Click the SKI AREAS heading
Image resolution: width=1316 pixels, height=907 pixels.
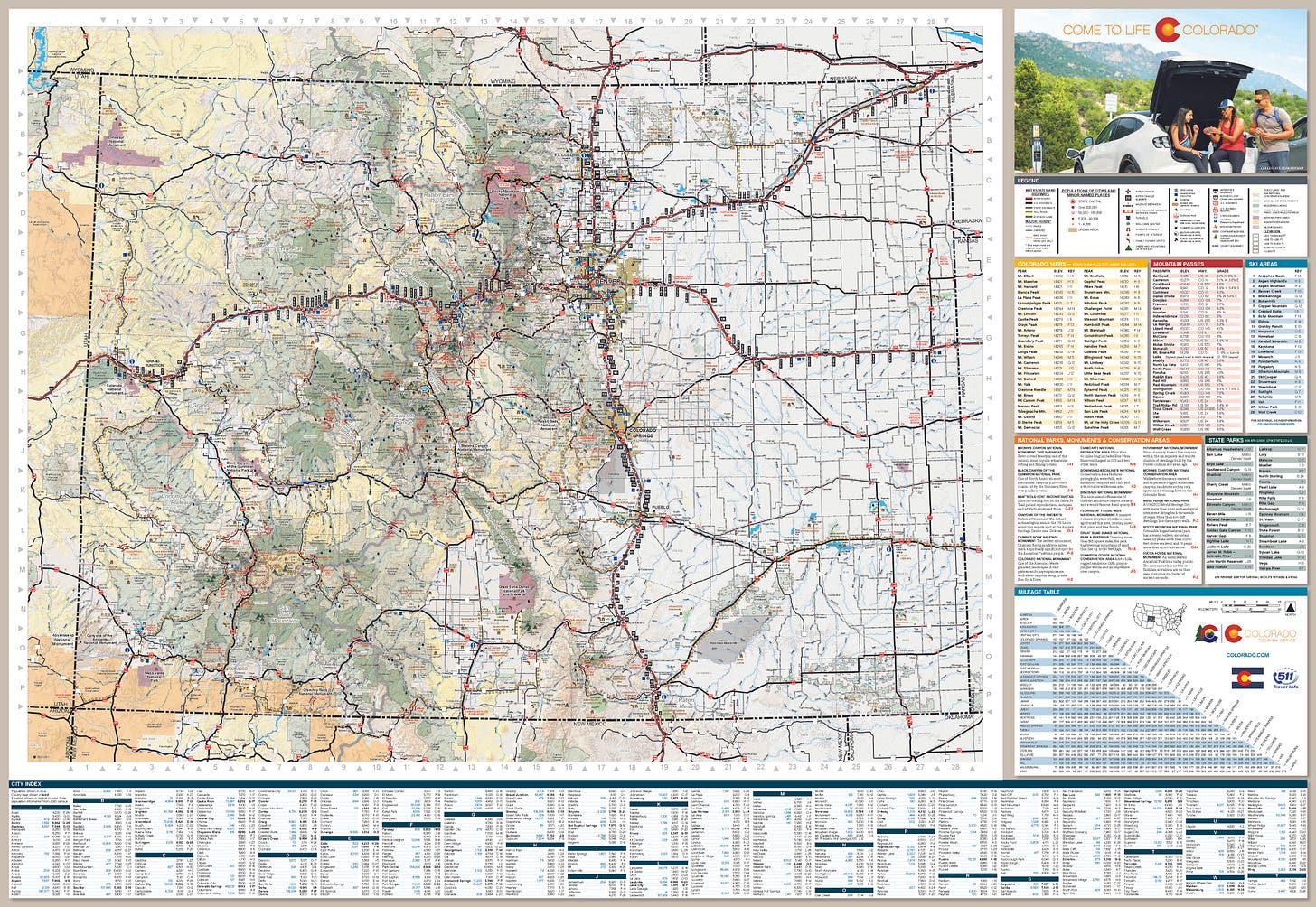coord(1264,264)
